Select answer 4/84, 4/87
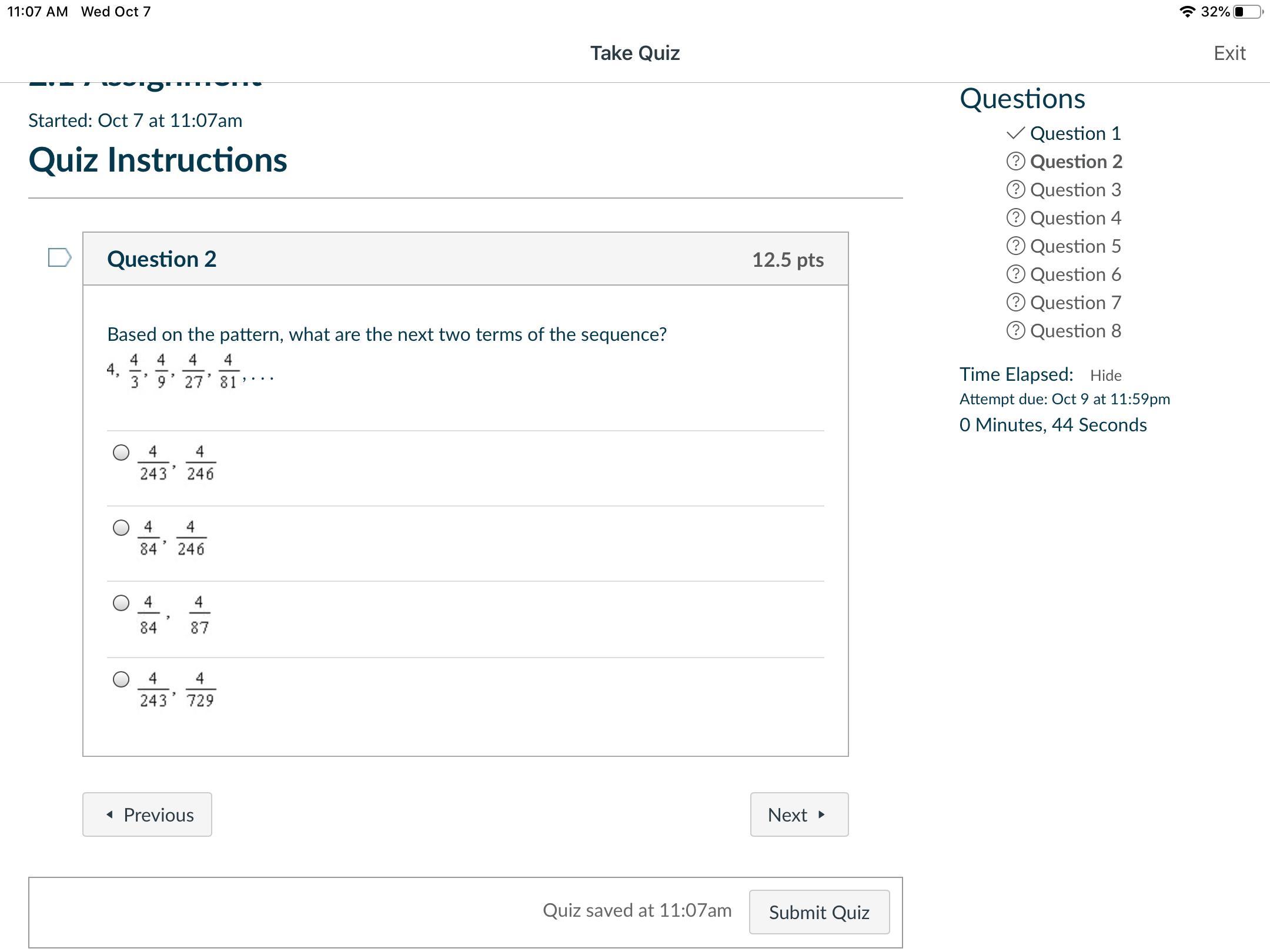 click(121, 603)
